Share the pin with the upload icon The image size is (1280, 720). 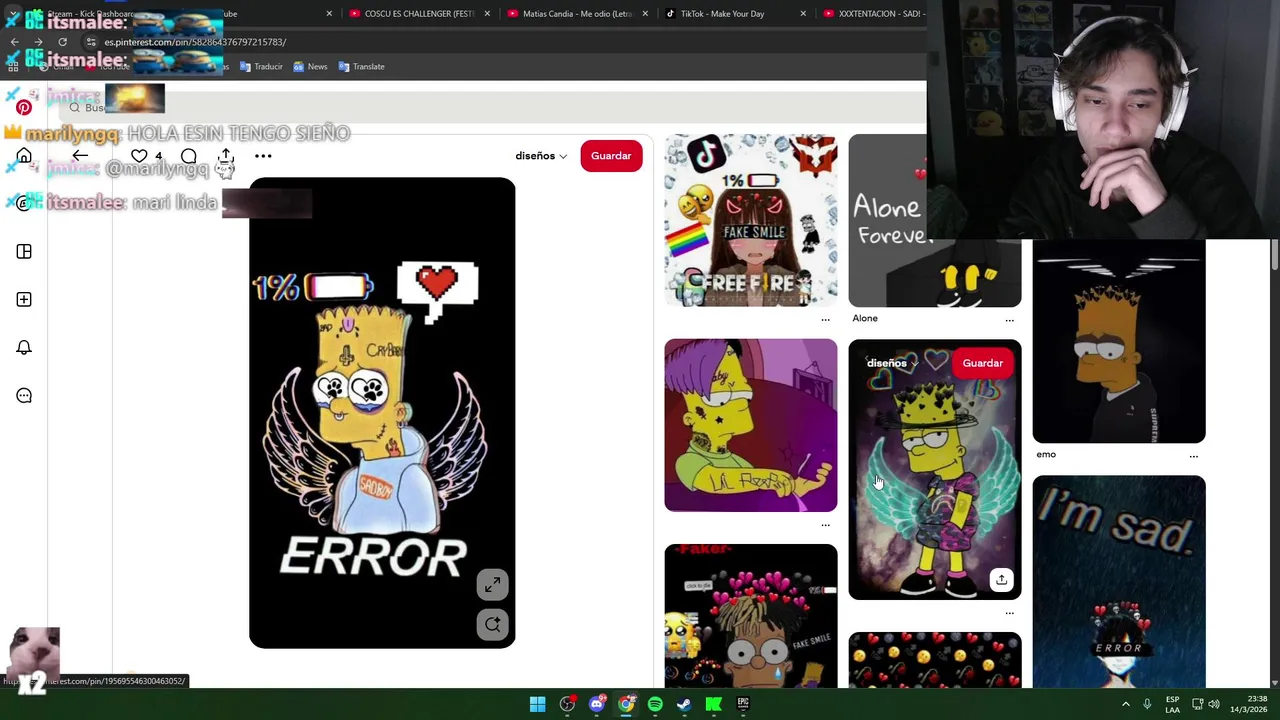tap(226, 156)
